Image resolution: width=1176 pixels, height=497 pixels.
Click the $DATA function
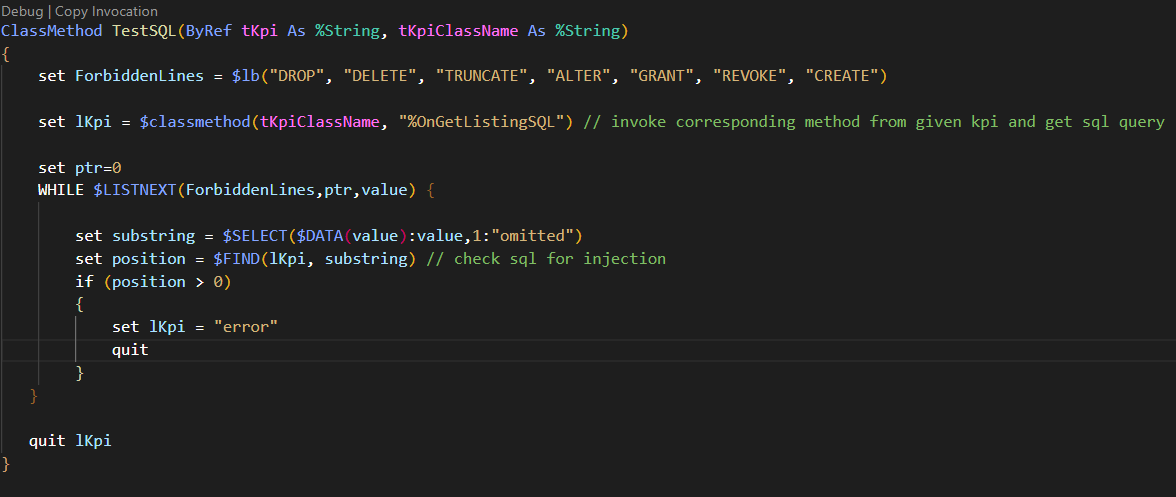pyautogui.click(x=320, y=235)
